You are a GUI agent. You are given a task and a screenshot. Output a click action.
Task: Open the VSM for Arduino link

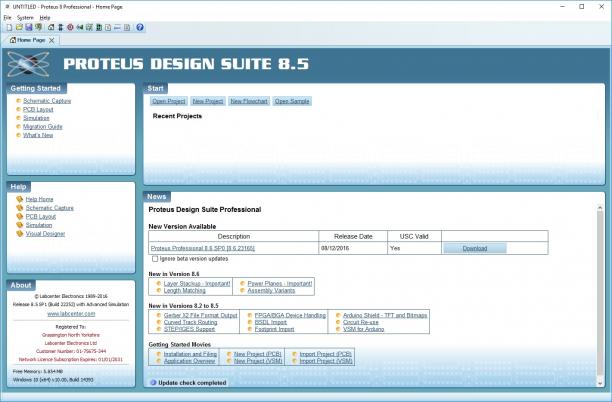click(363, 329)
